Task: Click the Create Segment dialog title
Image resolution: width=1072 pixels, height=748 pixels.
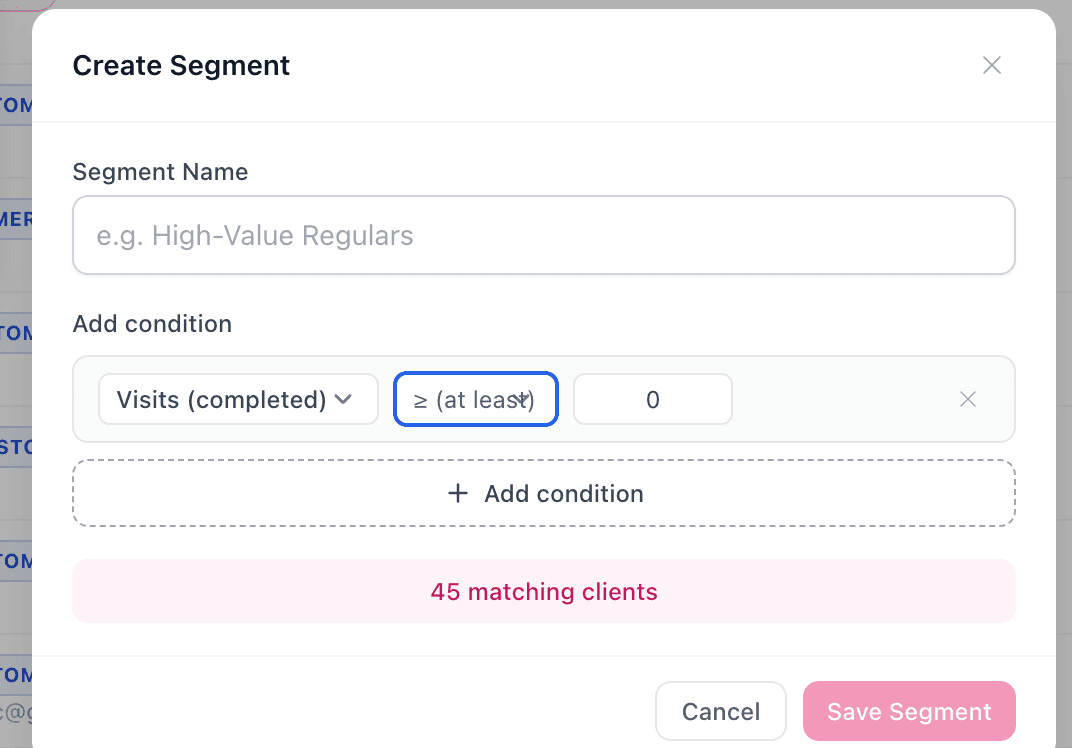Action: pyautogui.click(x=181, y=66)
